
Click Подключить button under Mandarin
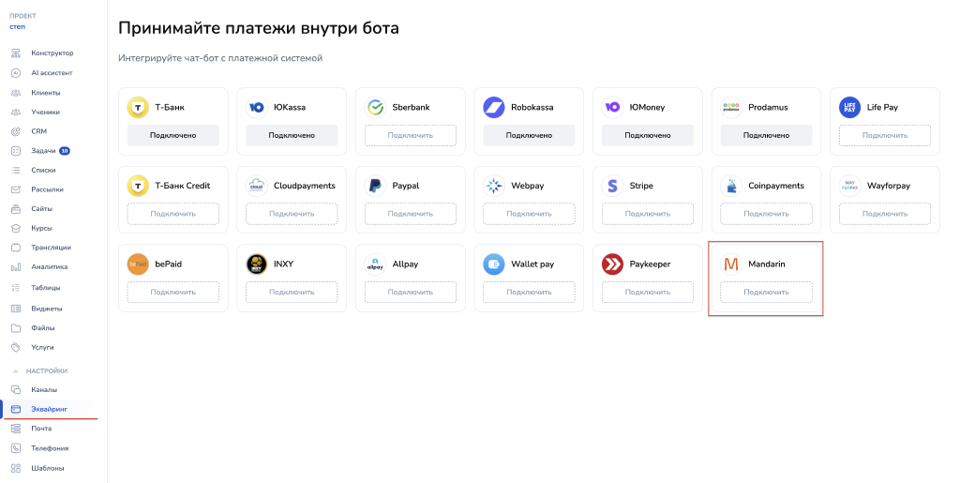pyautogui.click(x=766, y=292)
